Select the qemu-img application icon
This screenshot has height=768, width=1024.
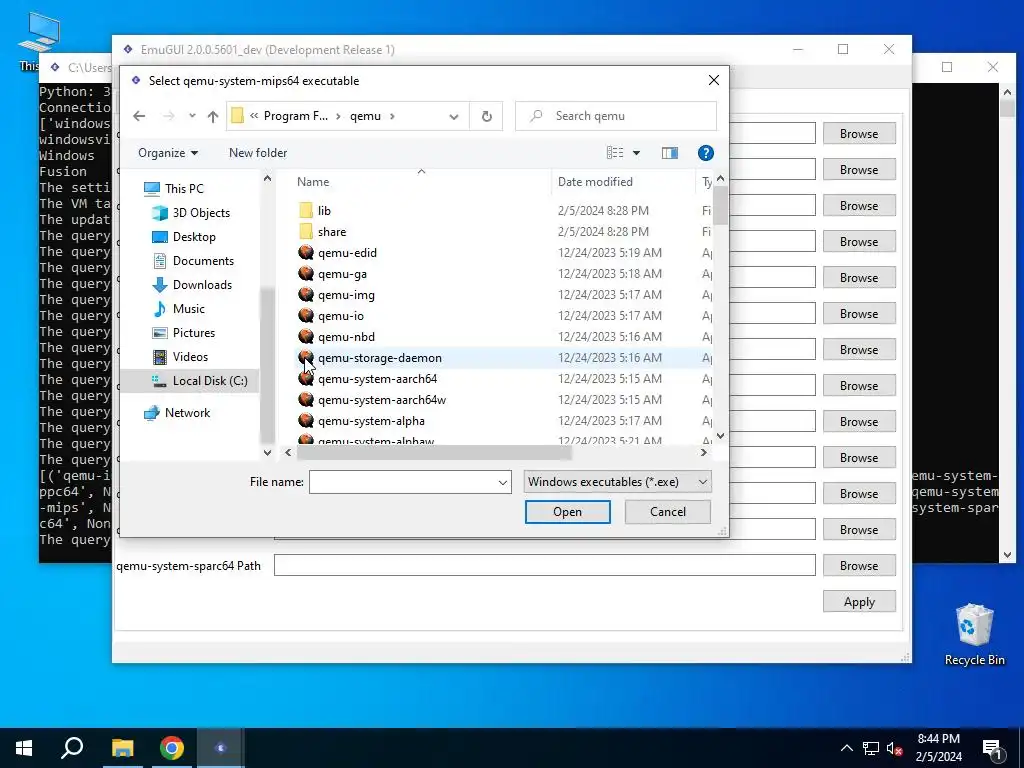pos(306,295)
